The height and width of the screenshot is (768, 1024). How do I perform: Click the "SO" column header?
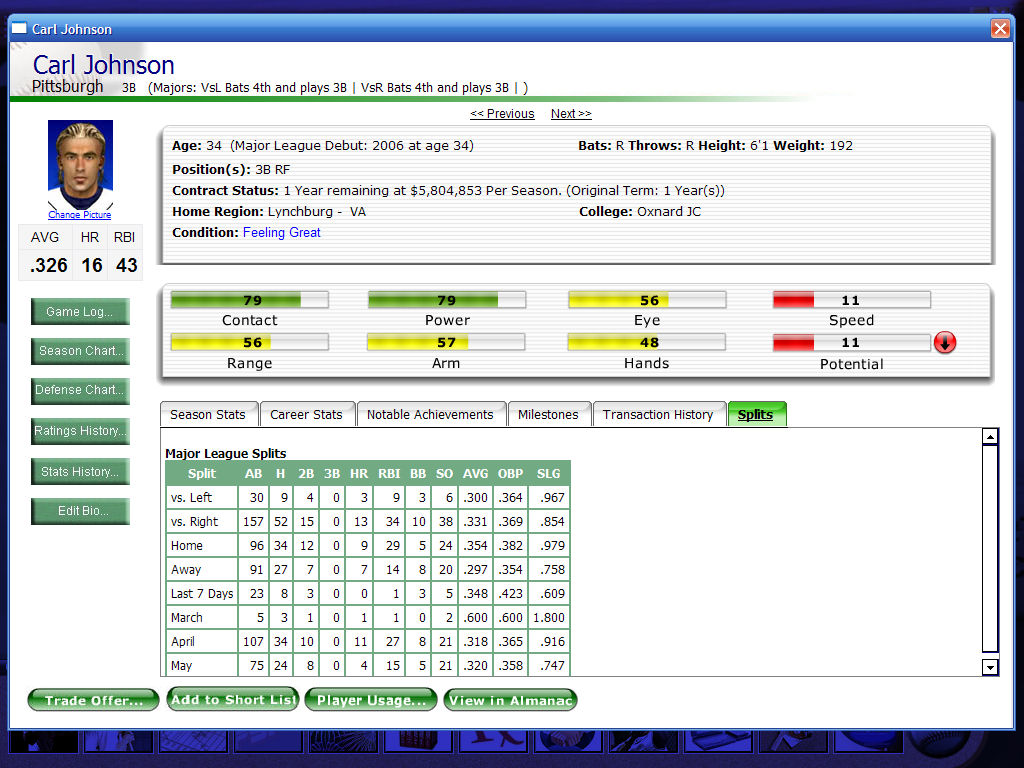click(445, 473)
